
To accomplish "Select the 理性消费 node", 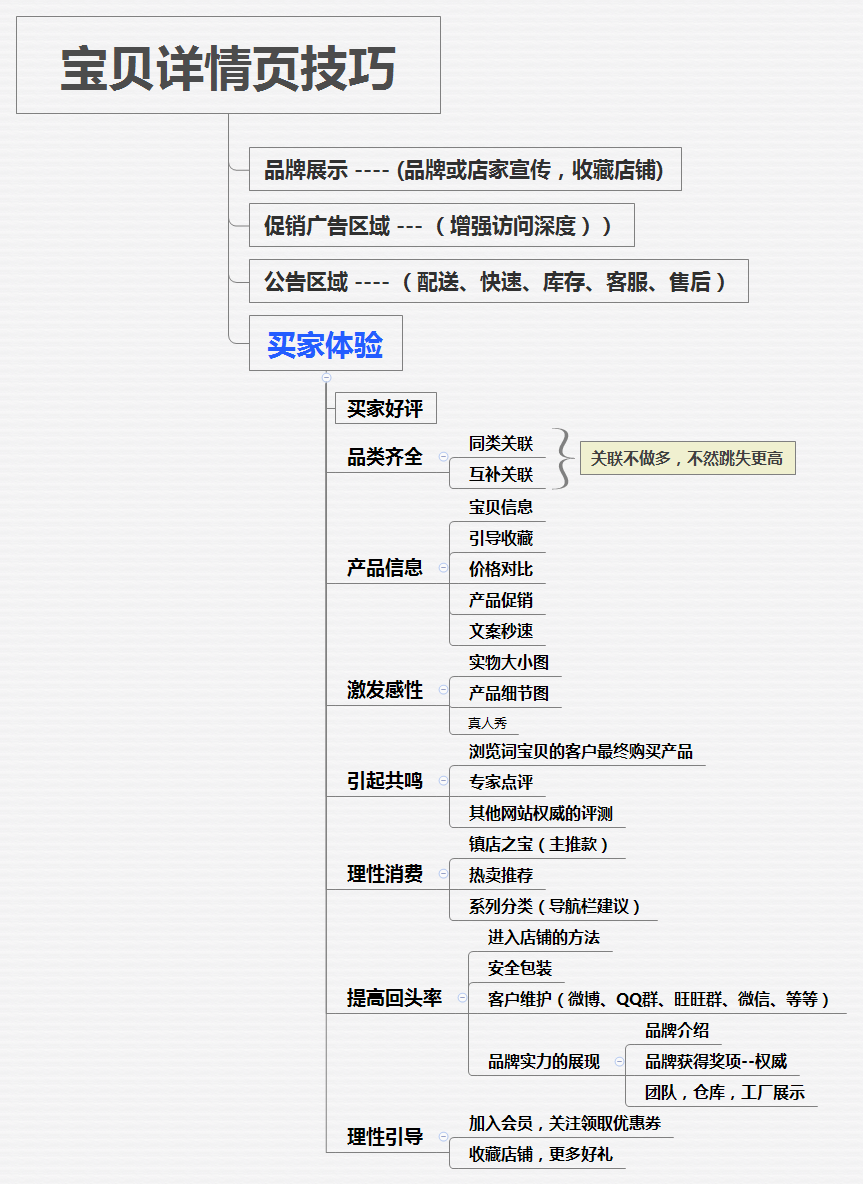I will pyautogui.click(x=384, y=874).
